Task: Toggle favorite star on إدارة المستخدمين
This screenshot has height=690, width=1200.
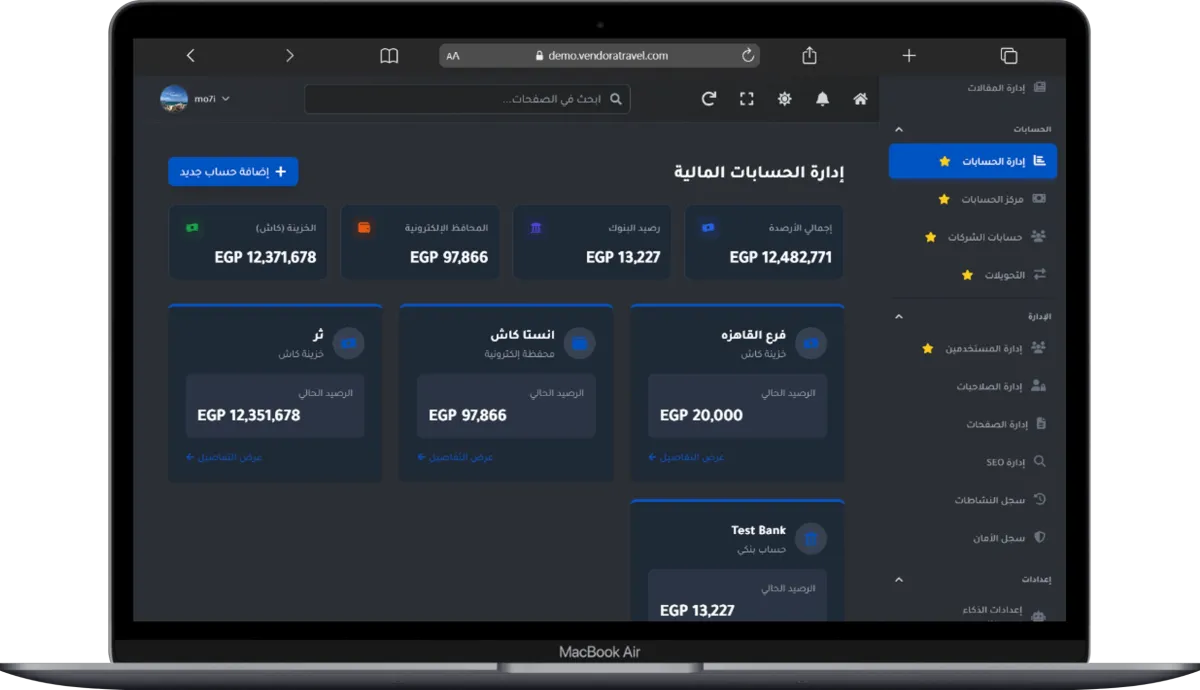Action: [x=927, y=348]
